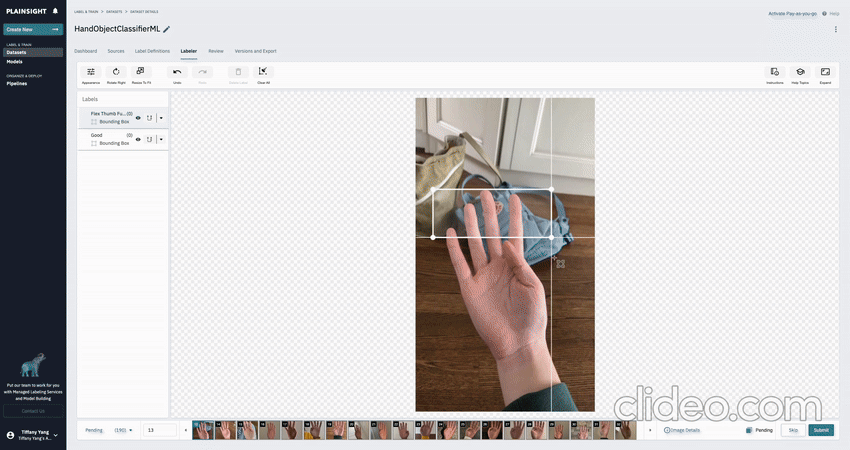The height and width of the screenshot is (450, 850).
Task: Switch to the Sources tab
Action: pyautogui.click(x=116, y=51)
